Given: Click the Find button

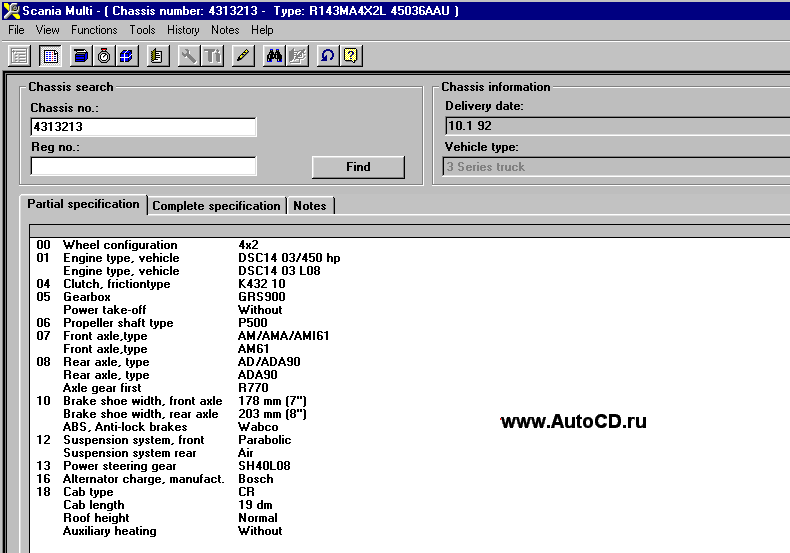Looking at the screenshot, I should pos(358,167).
